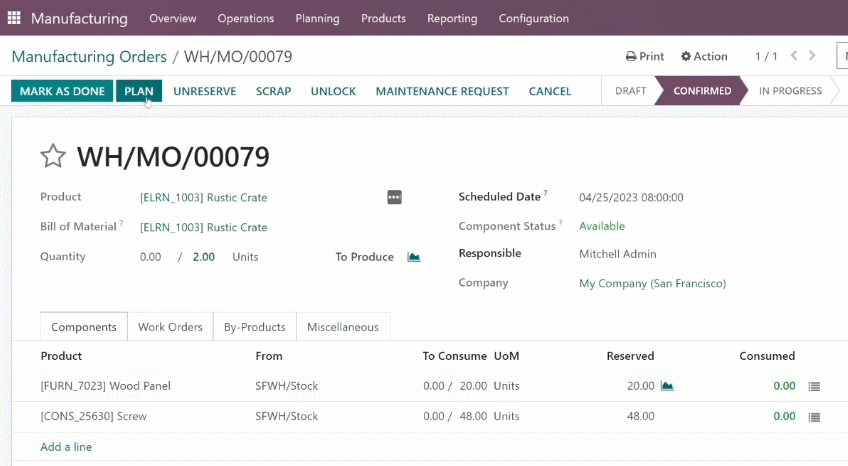Open the Action gear dropdown

[704, 56]
